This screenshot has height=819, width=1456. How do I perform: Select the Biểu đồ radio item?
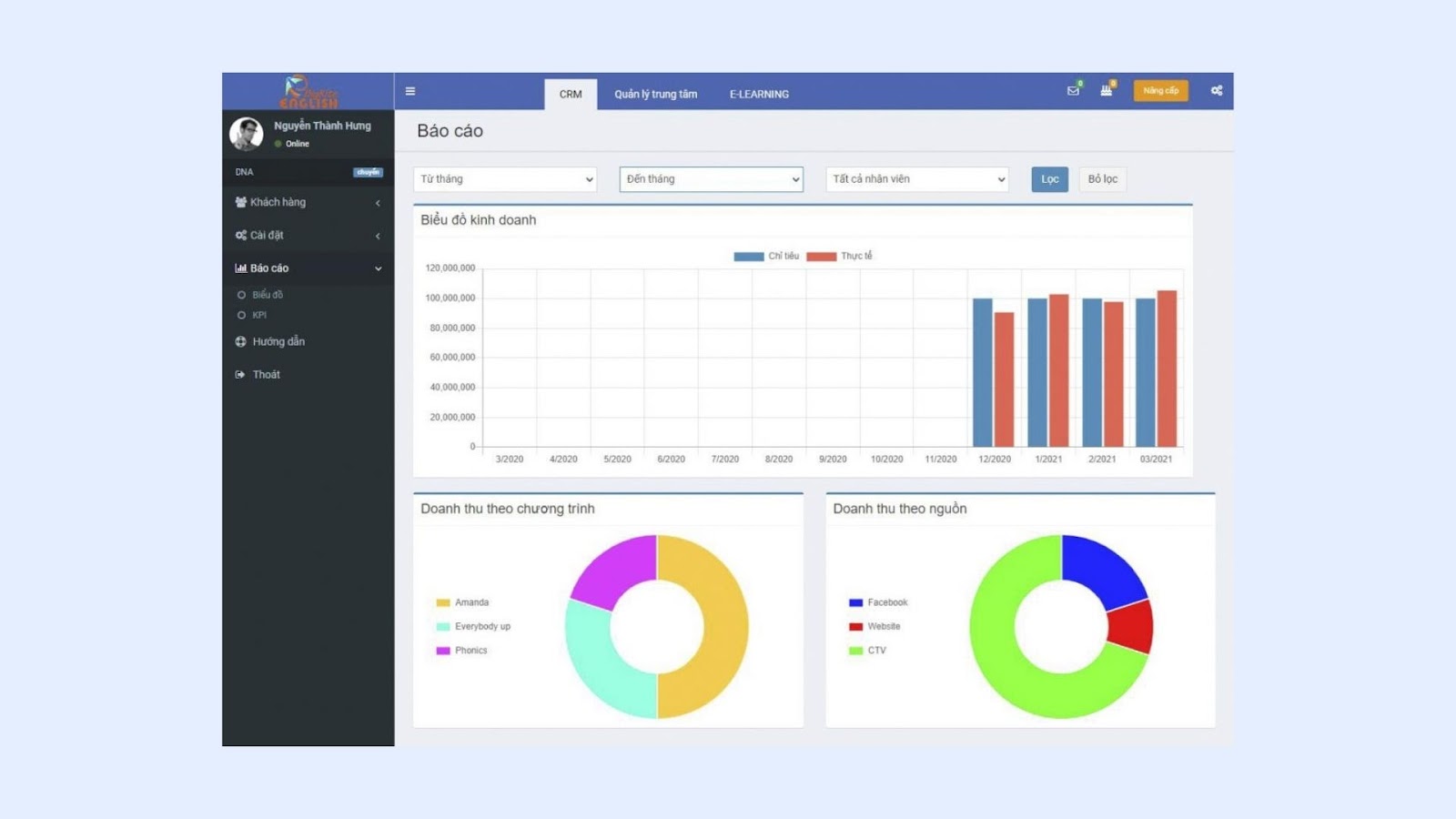pyautogui.click(x=242, y=295)
